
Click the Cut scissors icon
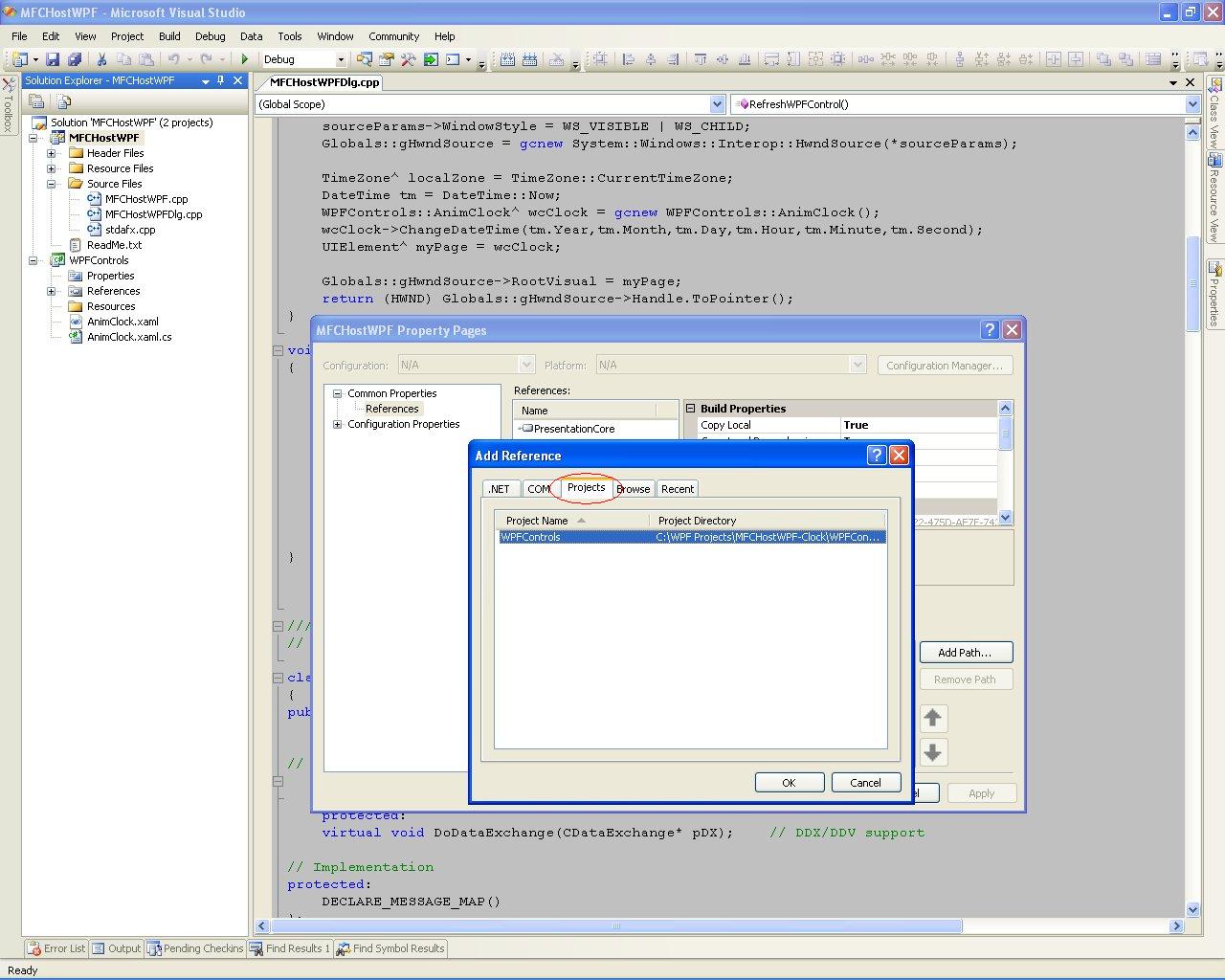(x=101, y=59)
